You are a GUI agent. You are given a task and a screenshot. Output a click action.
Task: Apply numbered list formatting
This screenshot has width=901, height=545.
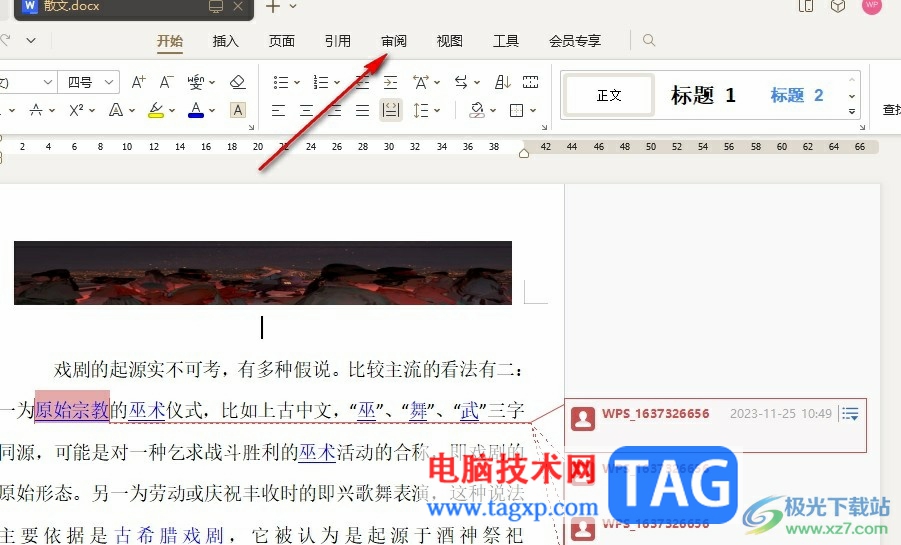(x=321, y=82)
